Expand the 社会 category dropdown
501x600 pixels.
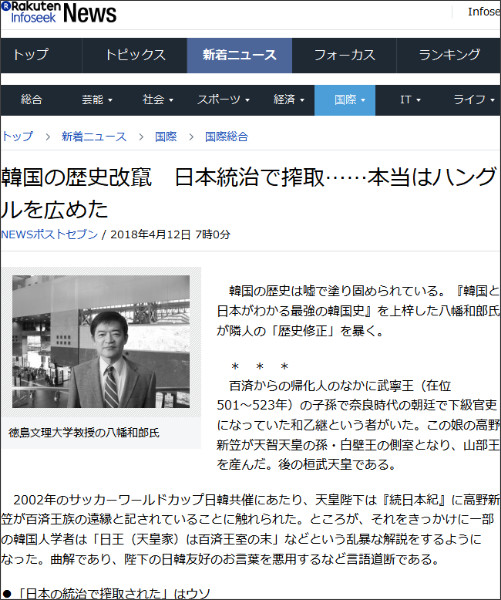pyautogui.click(x=158, y=100)
